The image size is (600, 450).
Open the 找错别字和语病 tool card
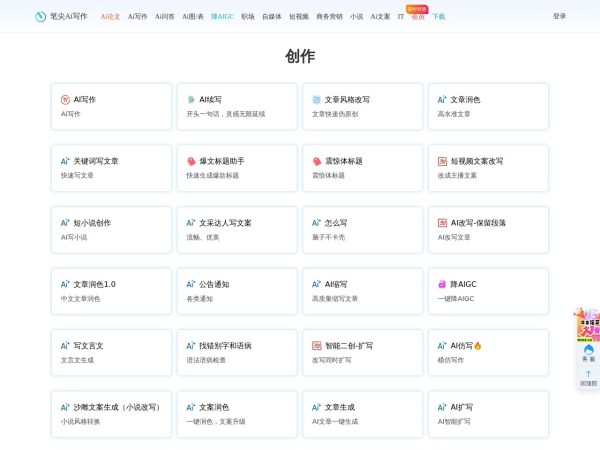tap(237, 352)
